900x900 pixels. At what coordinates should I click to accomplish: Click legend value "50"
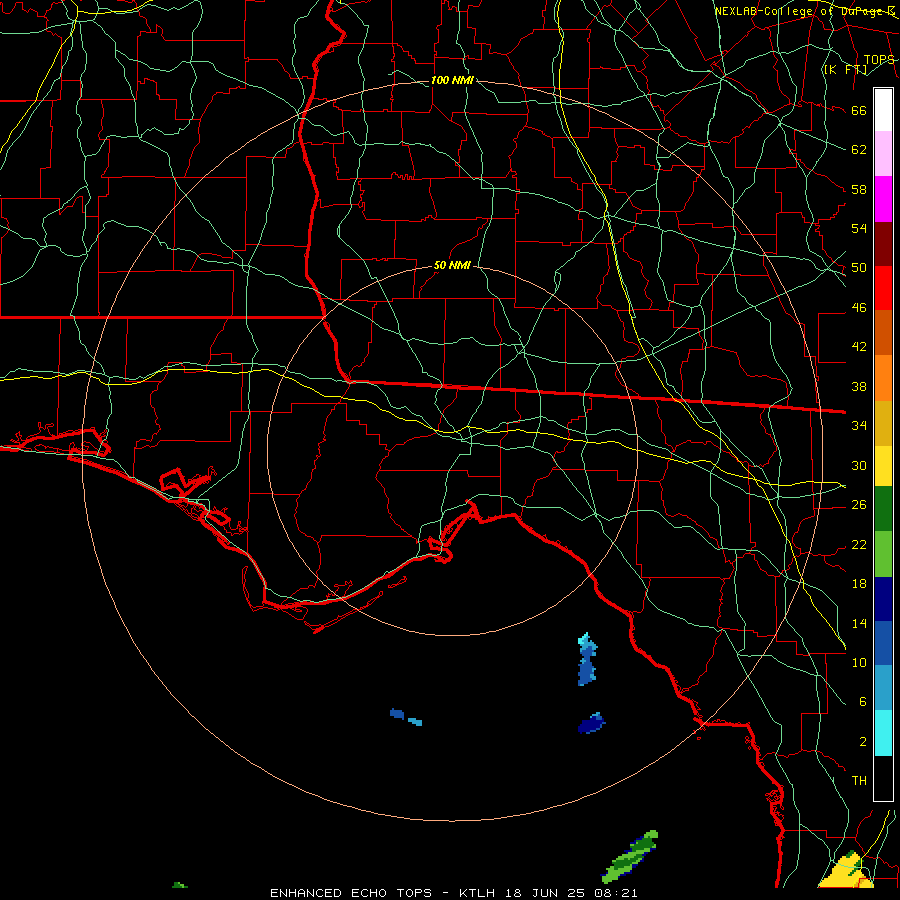859,268
